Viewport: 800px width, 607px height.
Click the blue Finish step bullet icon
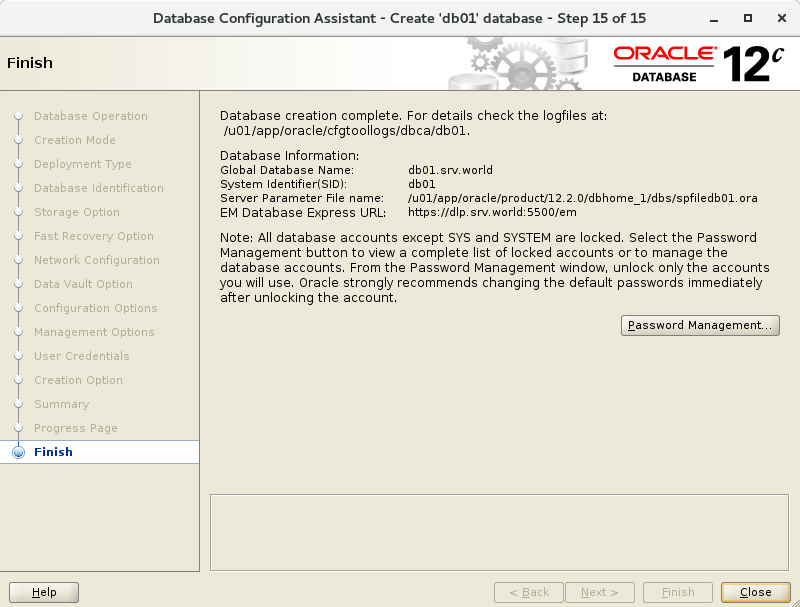coord(18,452)
